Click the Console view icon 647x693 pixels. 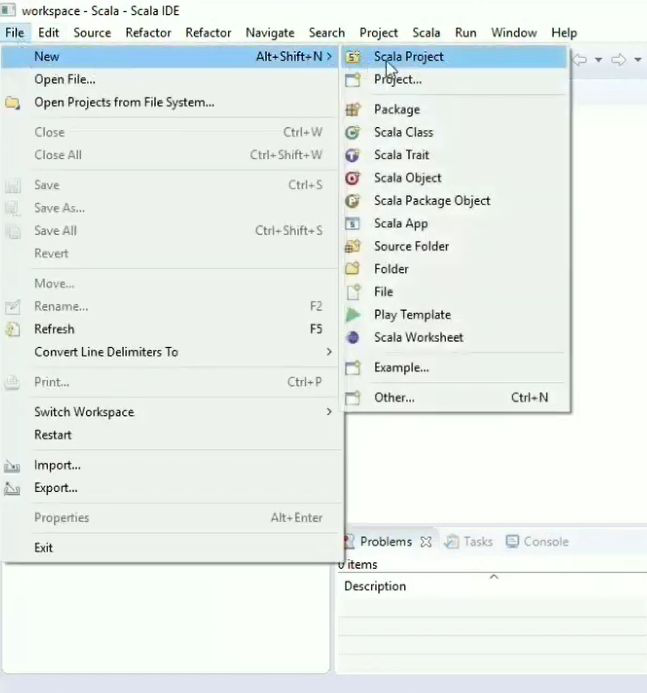pyautogui.click(x=512, y=542)
